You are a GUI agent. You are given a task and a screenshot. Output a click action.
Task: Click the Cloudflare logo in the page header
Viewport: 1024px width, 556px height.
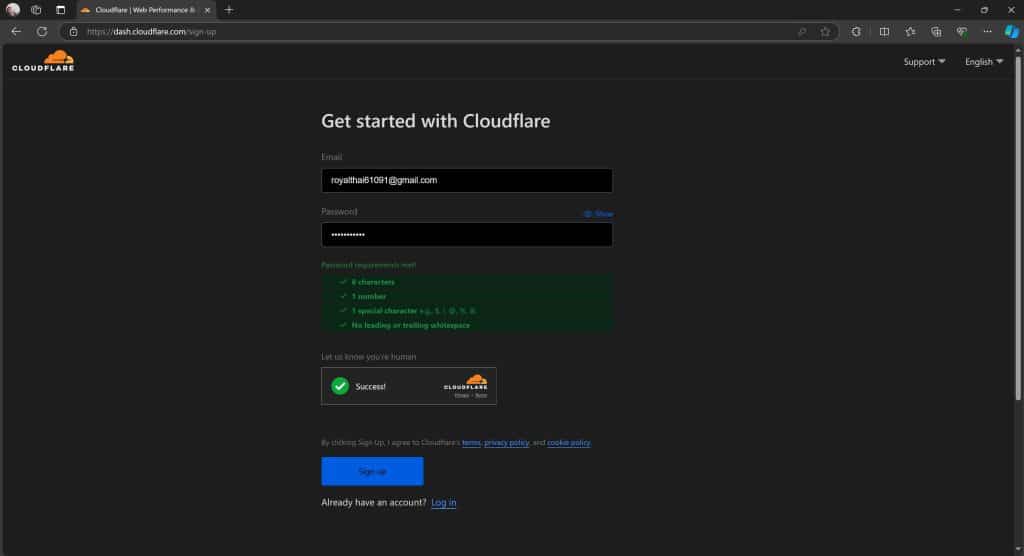click(x=43, y=61)
